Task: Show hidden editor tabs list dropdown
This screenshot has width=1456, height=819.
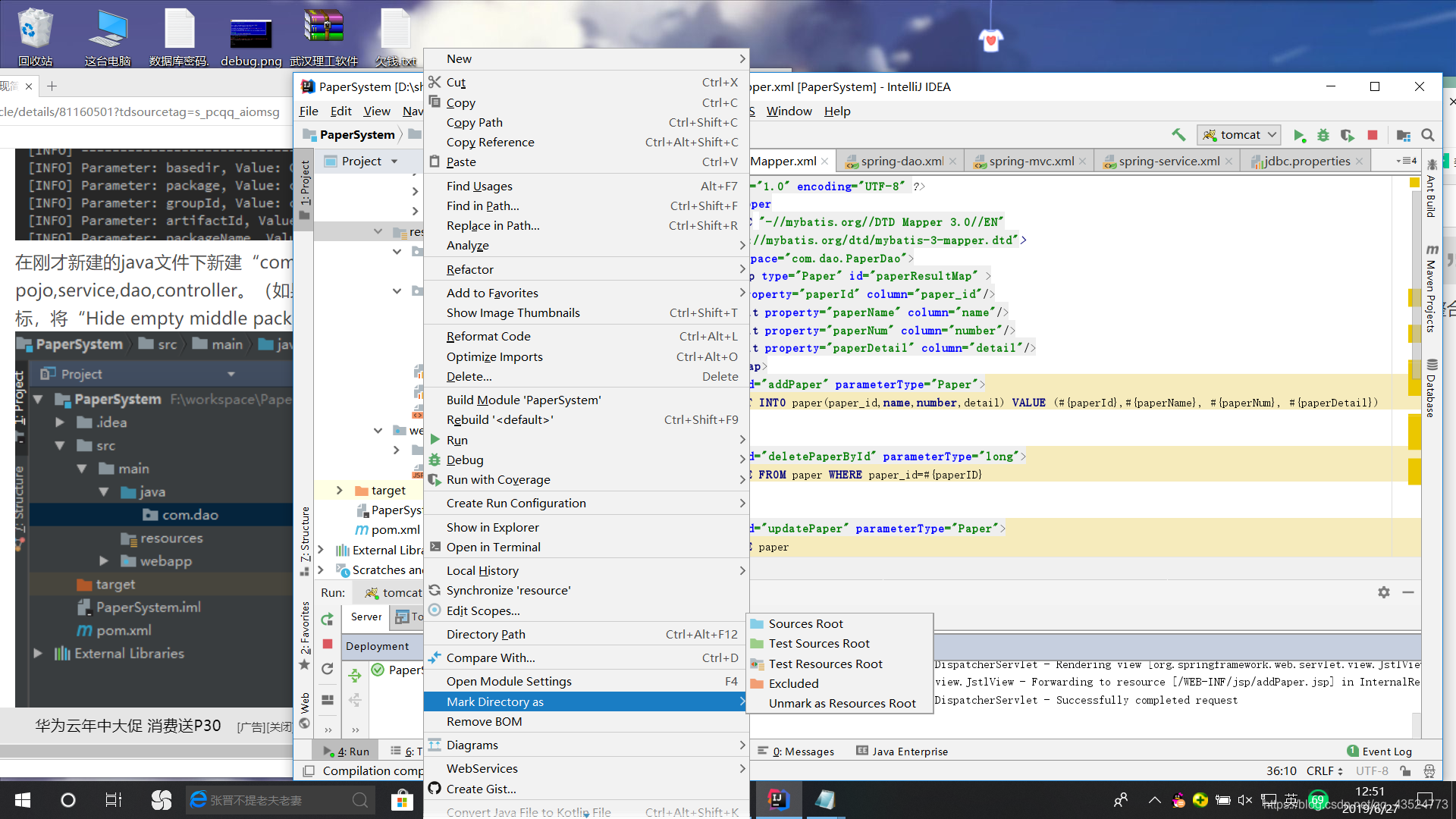Action: click(1406, 161)
